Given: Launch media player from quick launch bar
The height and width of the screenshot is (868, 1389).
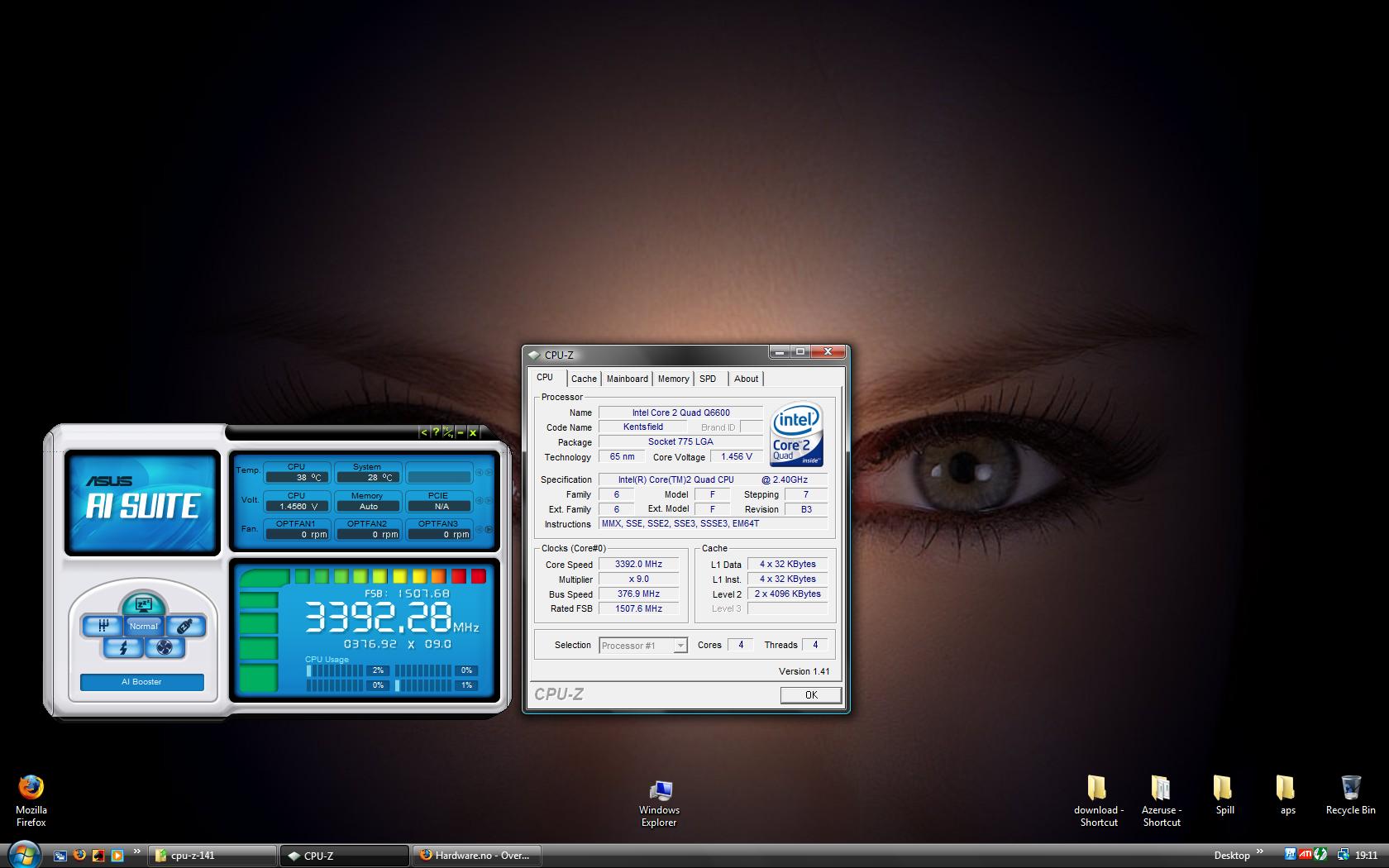Looking at the screenshot, I should click(117, 856).
